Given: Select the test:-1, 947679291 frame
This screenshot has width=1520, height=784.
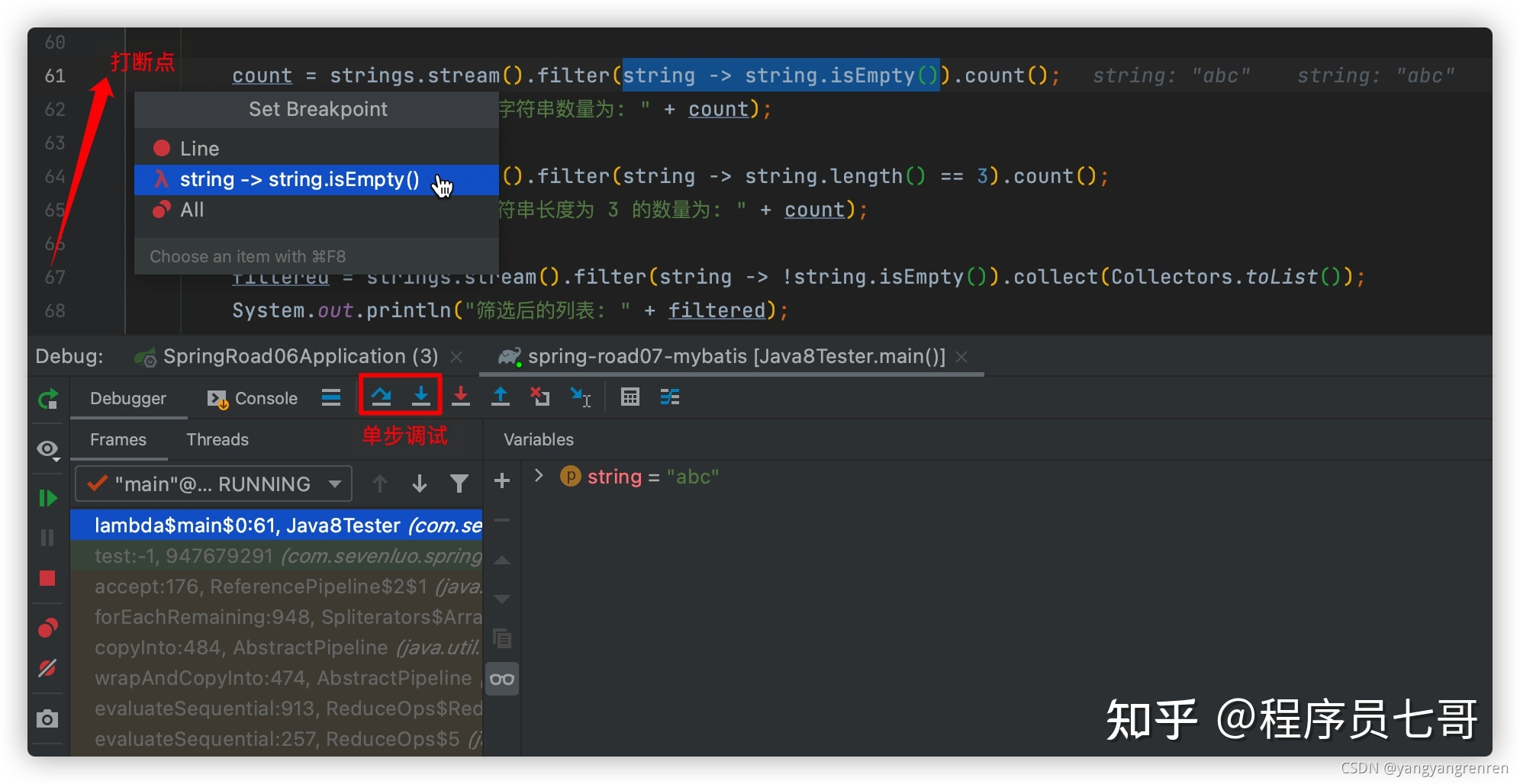Looking at the screenshot, I should pos(276,555).
